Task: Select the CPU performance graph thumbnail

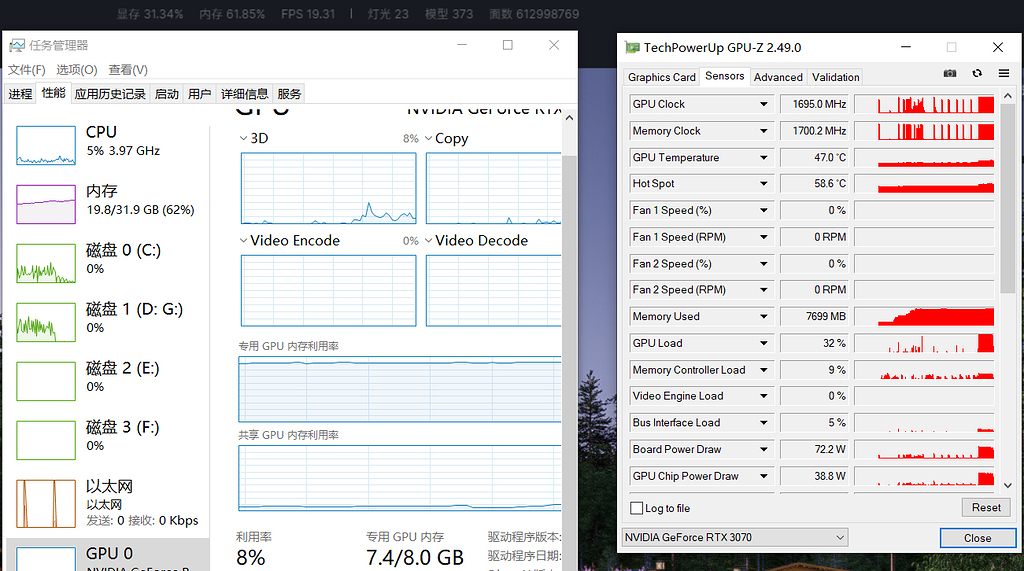Action: point(46,145)
